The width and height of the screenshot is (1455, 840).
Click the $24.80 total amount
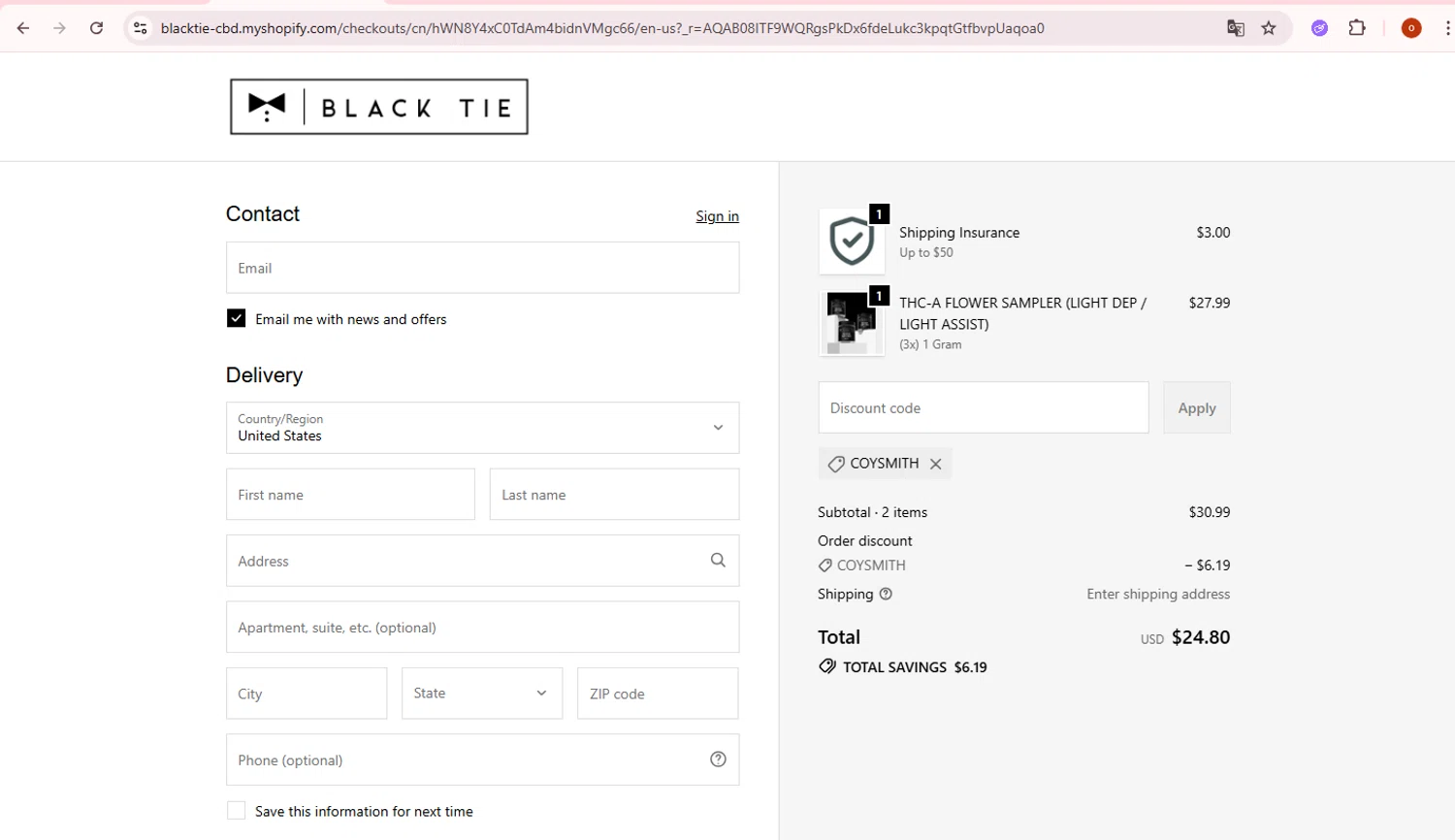1201,637
